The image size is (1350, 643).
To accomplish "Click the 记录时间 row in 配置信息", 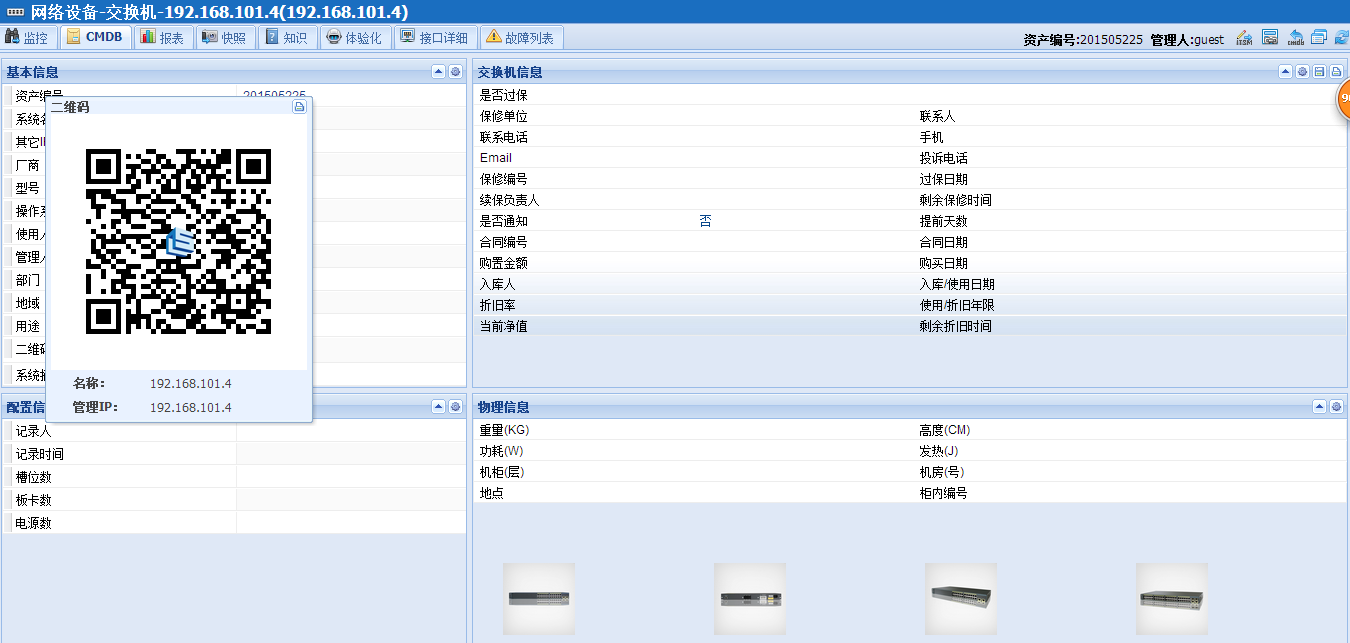I will point(234,454).
